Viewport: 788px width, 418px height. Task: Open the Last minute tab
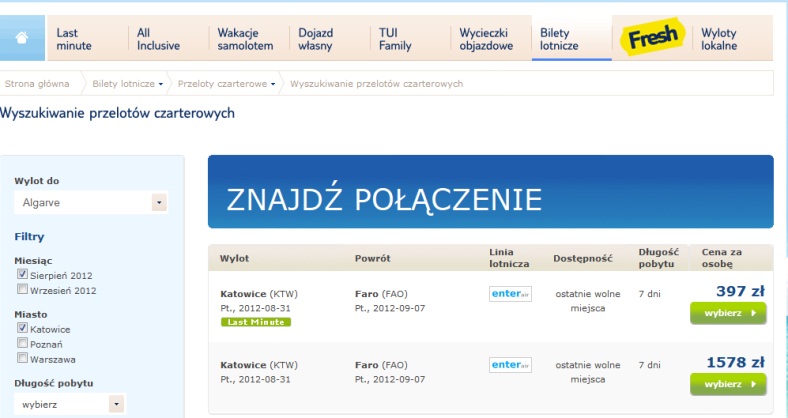74,39
